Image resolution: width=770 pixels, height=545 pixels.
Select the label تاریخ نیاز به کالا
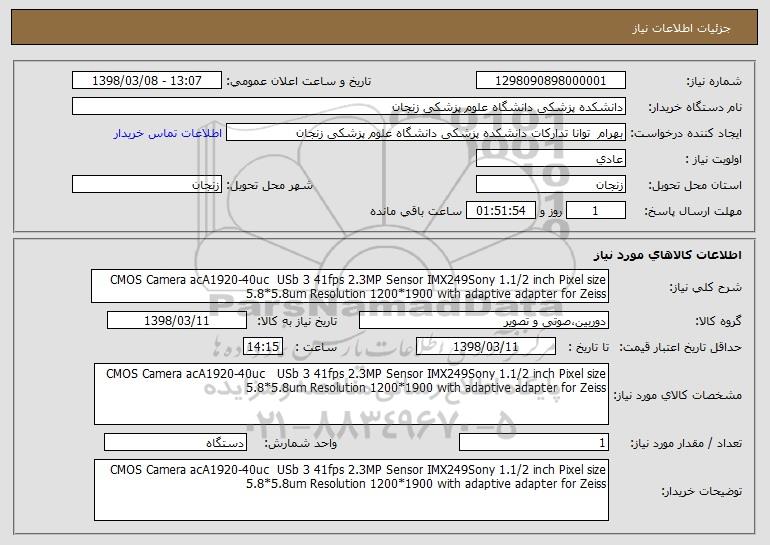[297, 322]
